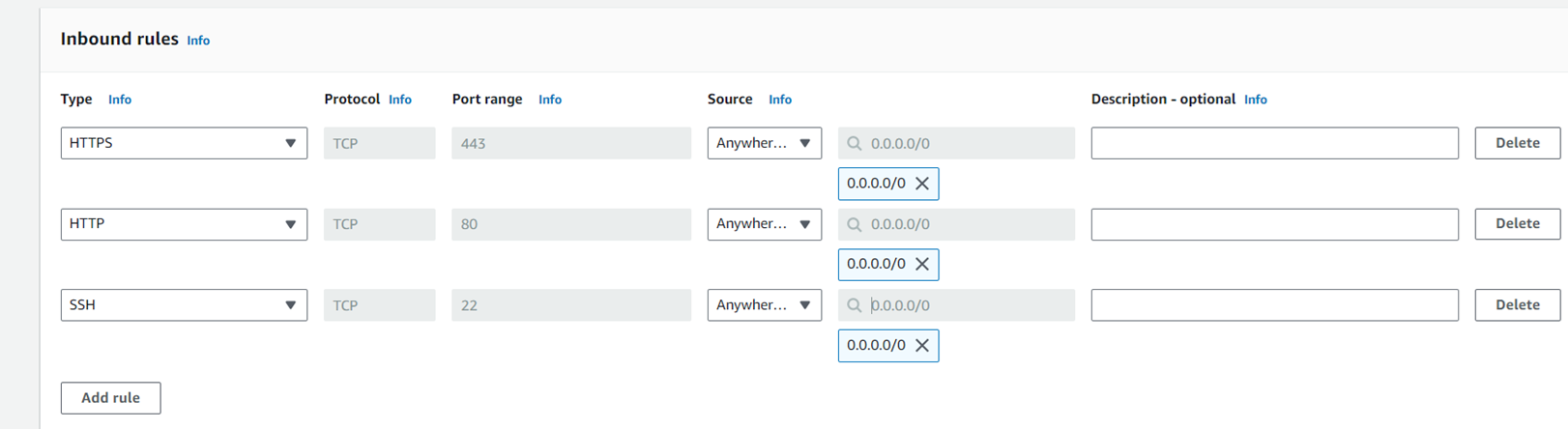The width and height of the screenshot is (1568, 429).
Task: Click search icon in SSH source field
Action: tap(855, 305)
